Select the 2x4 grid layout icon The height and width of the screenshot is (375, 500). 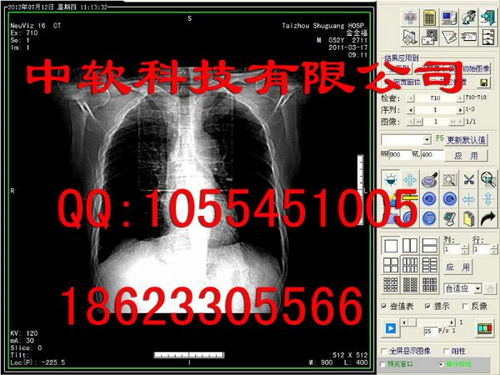(429, 265)
